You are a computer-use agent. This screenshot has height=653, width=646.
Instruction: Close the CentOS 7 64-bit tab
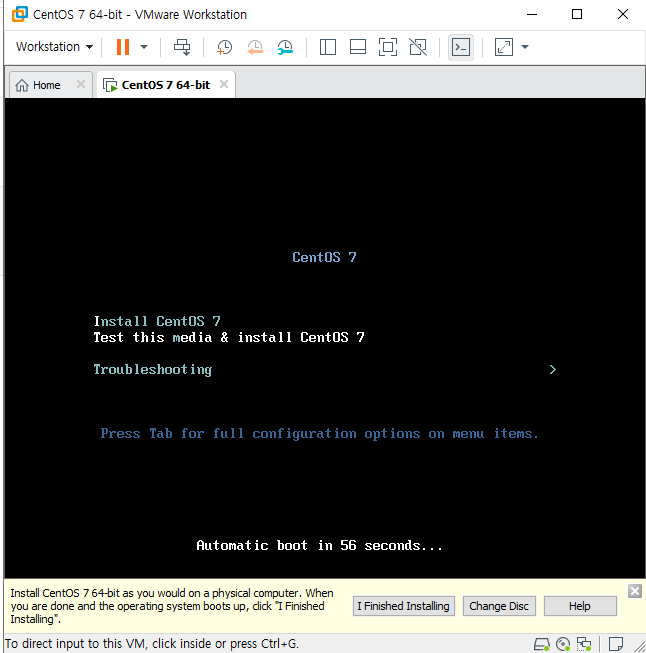point(224,85)
